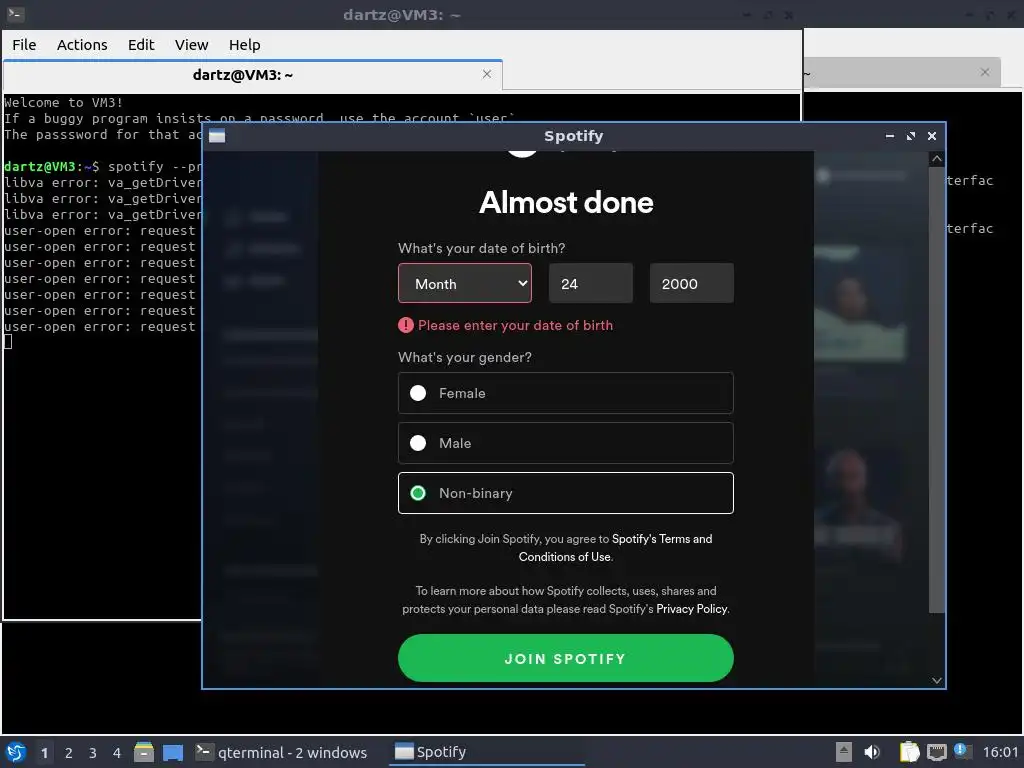Screen dimensions: 1024x768
Task: Click the red date of birth error icon
Action: pyautogui.click(x=406, y=325)
